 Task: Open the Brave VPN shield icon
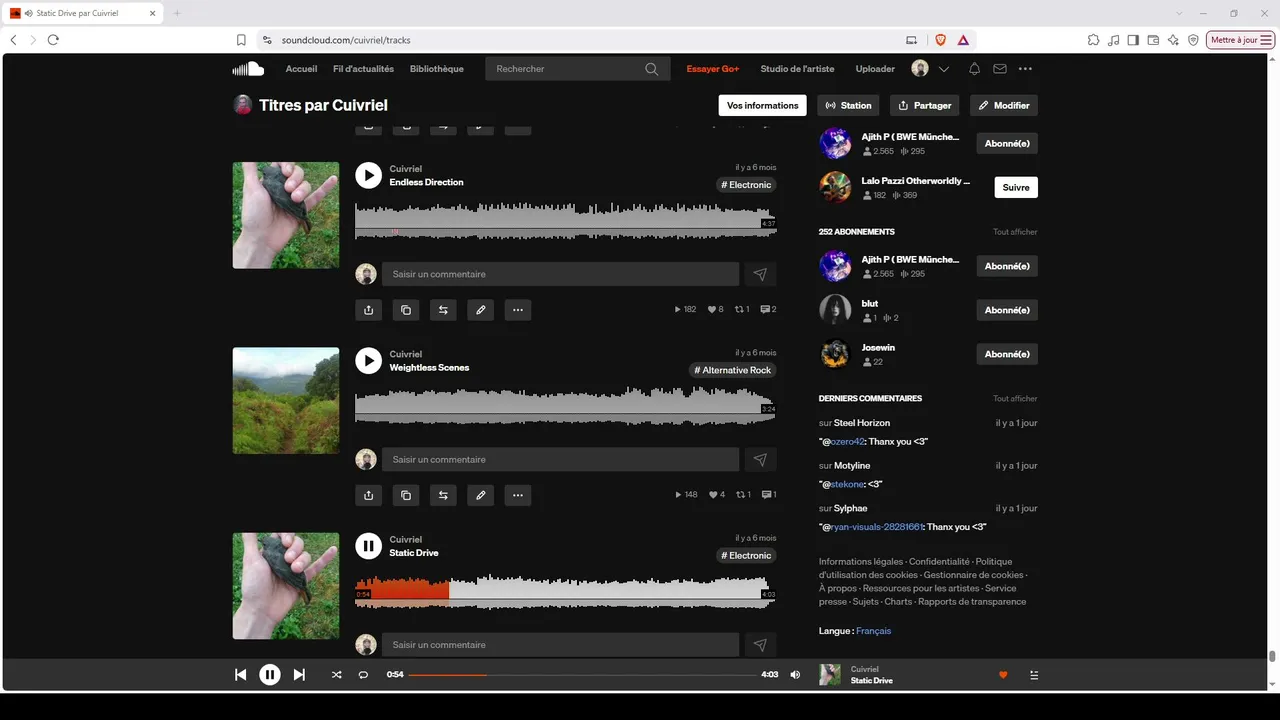coord(1193,40)
